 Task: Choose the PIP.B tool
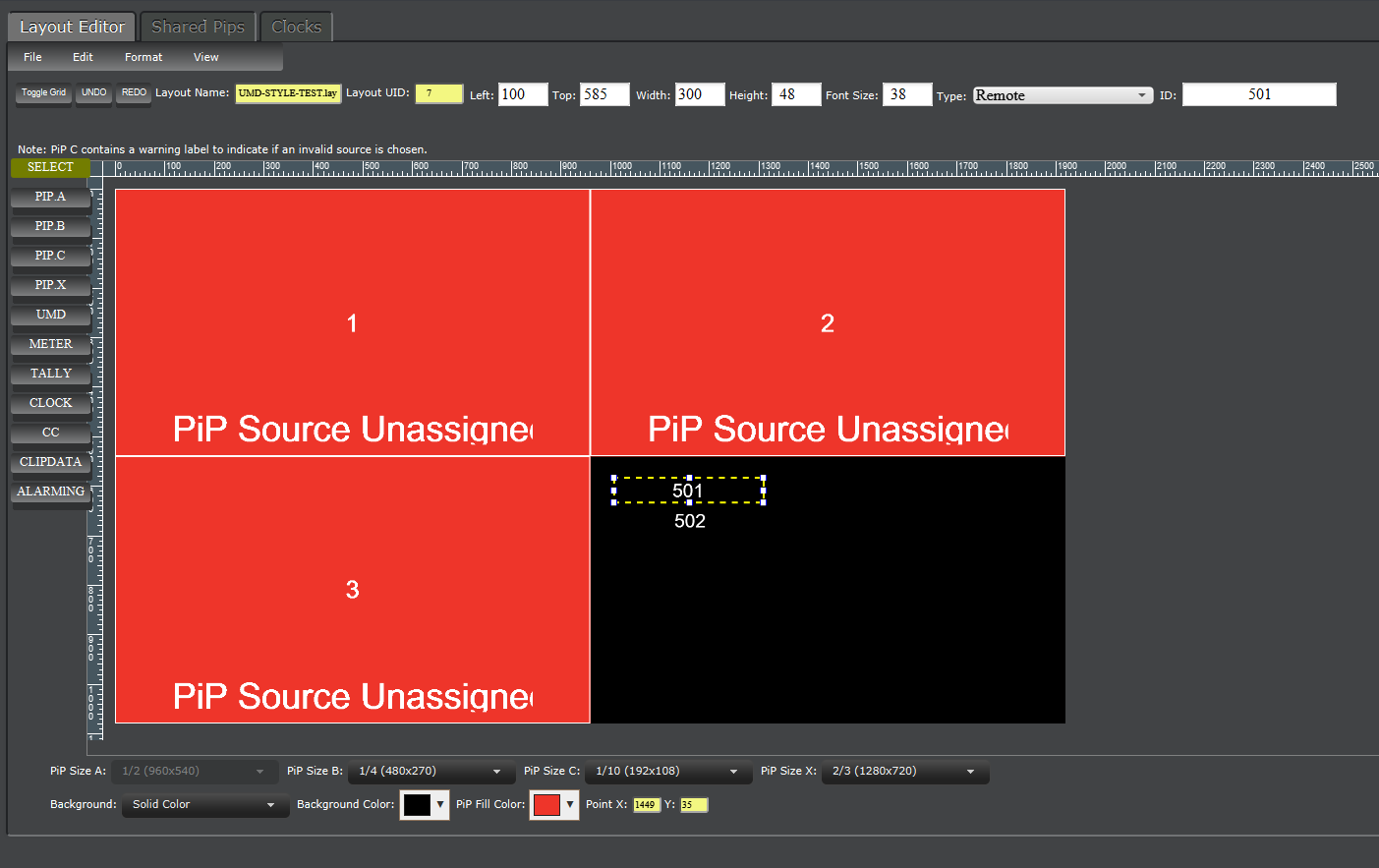50,226
